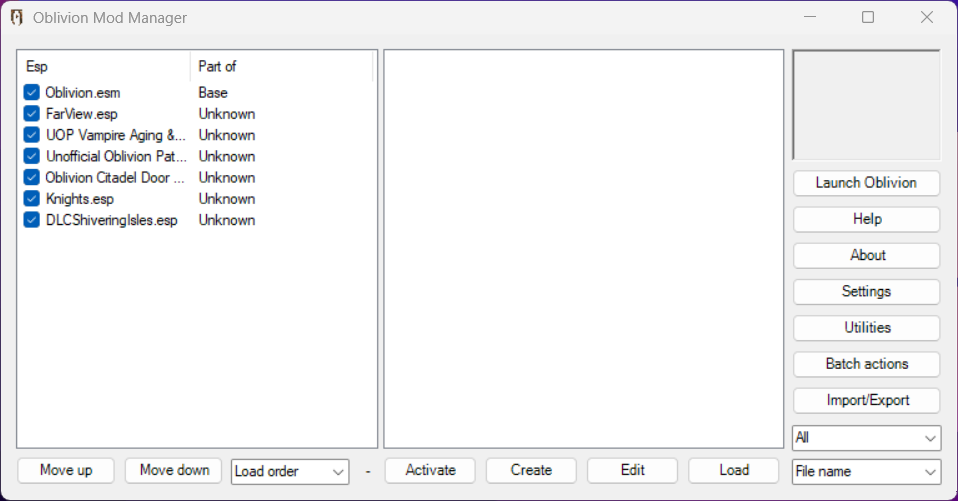Maximize the Oblivion Mod Manager window
The image size is (958, 501).
(868, 17)
